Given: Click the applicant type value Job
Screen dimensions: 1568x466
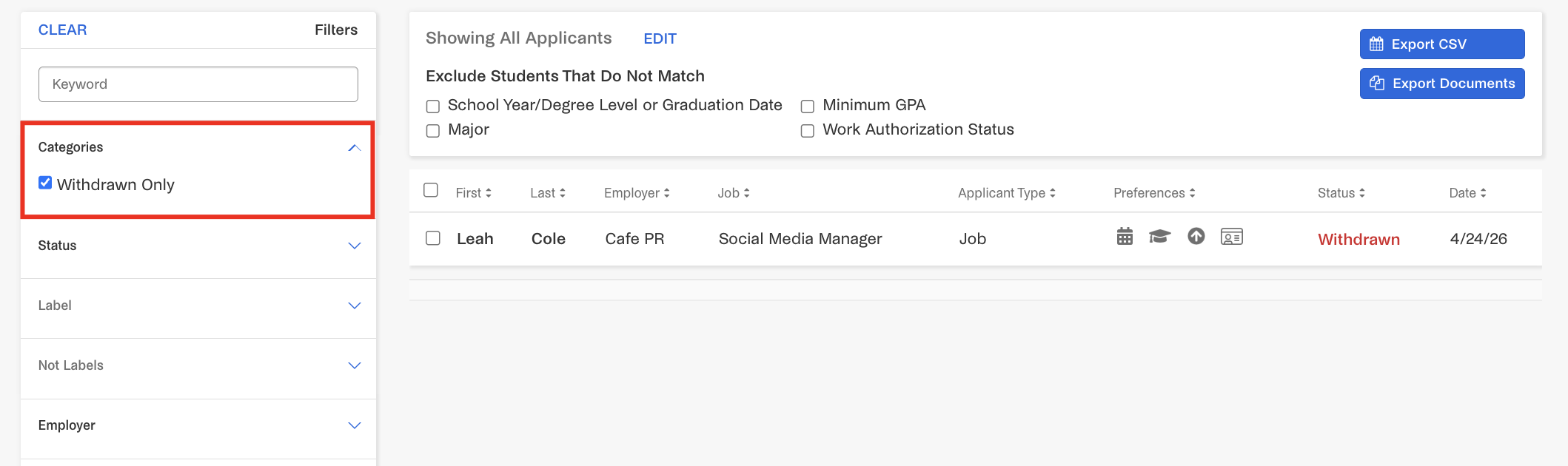Looking at the screenshot, I should tap(973, 239).
